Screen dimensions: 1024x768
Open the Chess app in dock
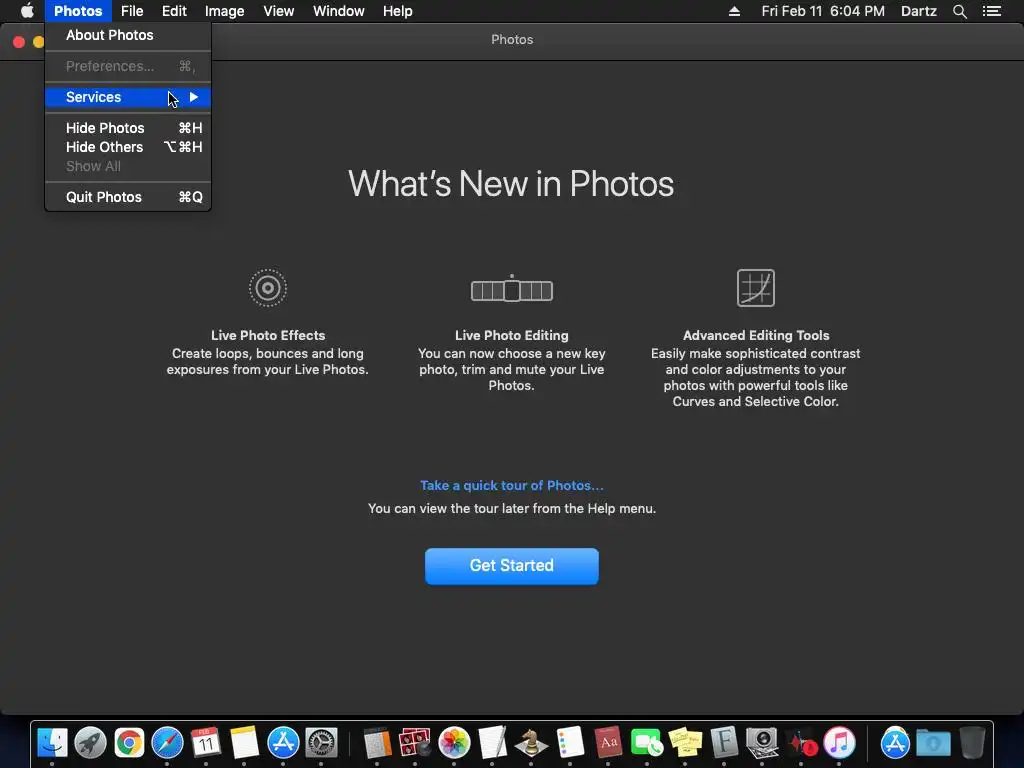[x=530, y=743]
